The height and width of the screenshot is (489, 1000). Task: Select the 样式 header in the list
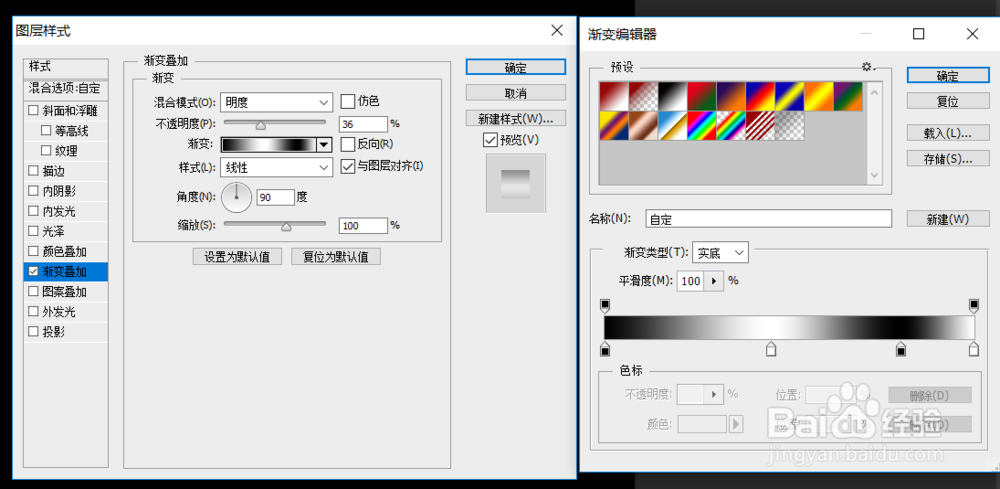(66, 67)
